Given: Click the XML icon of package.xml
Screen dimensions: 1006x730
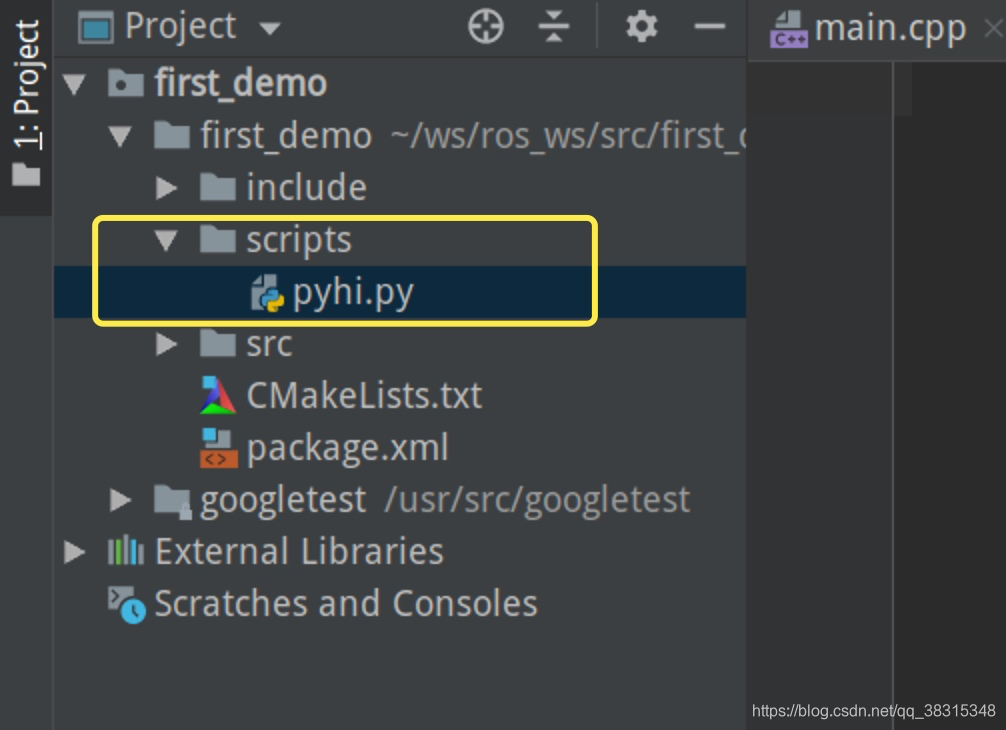Looking at the screenshot, I should [219, 448].
